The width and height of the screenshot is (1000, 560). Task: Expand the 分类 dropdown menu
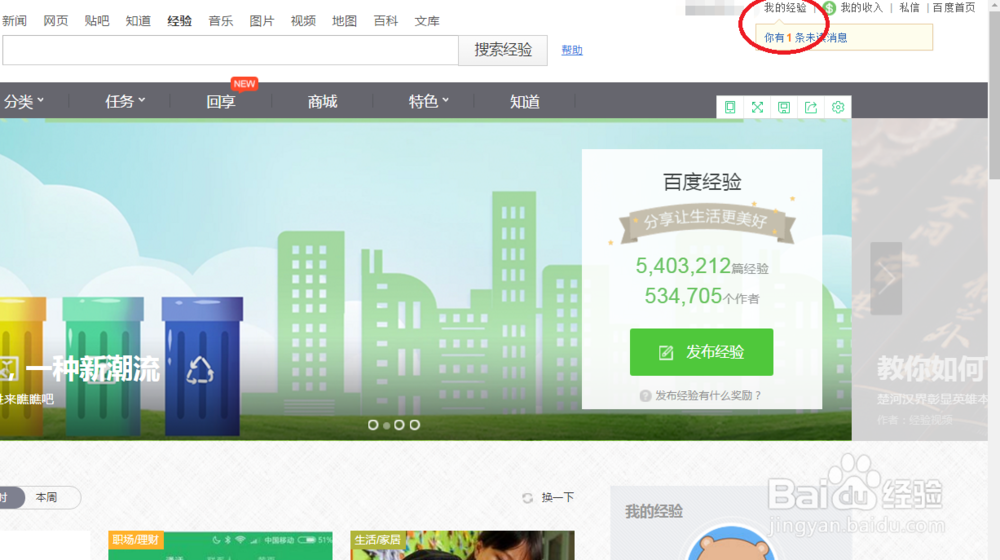coord(24,101)
